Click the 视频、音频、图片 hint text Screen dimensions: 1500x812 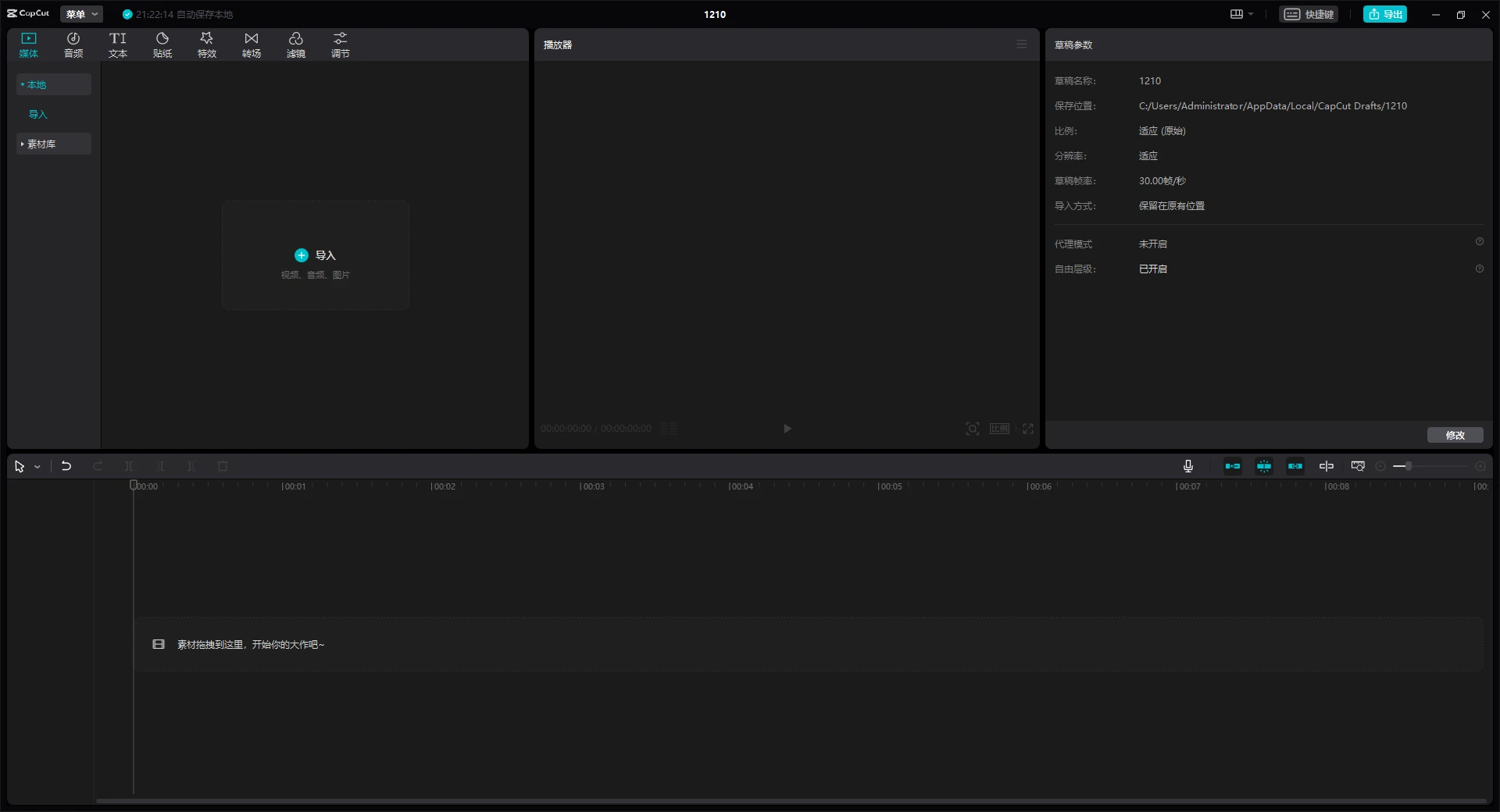coord(316,275)
